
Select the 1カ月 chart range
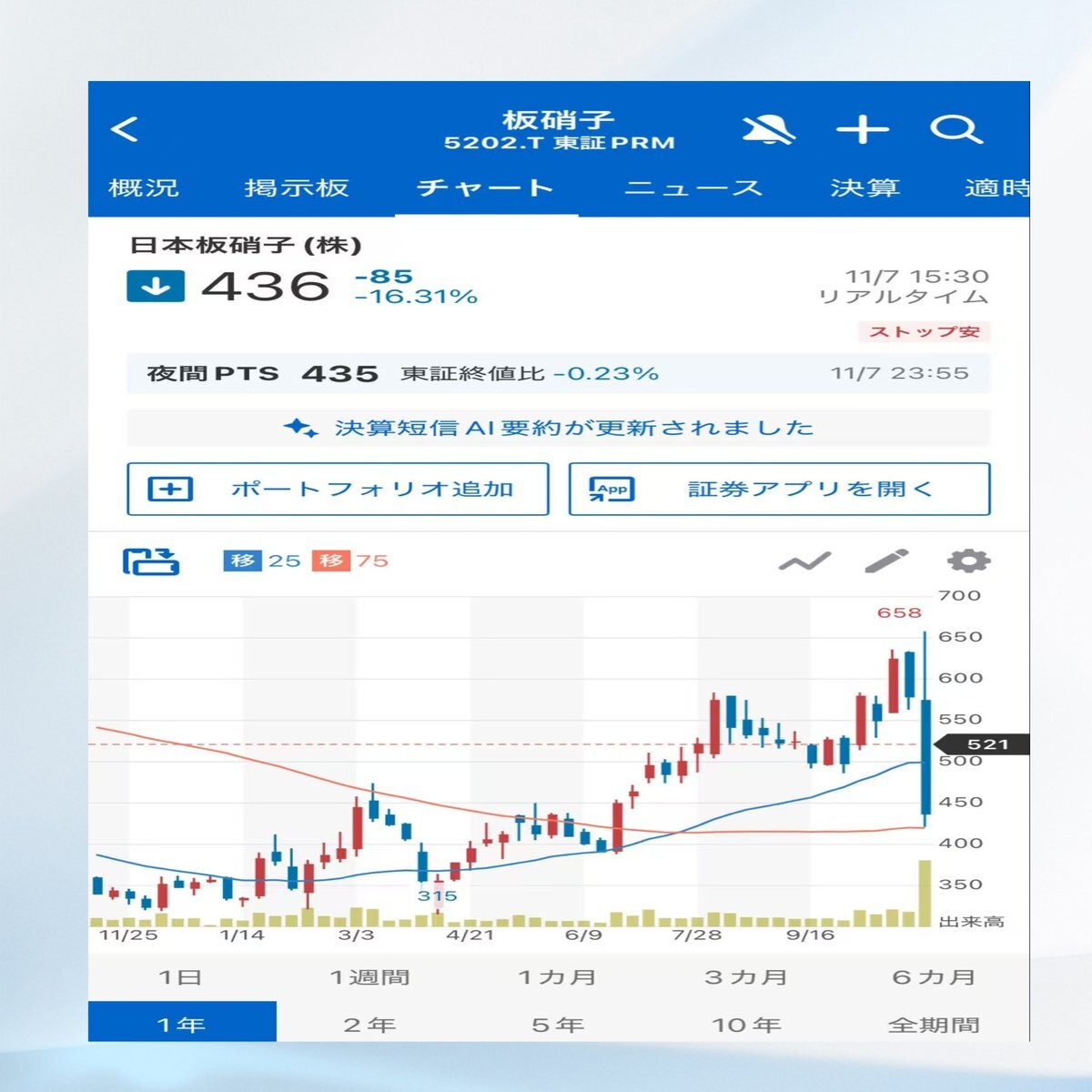click(557, 977)
